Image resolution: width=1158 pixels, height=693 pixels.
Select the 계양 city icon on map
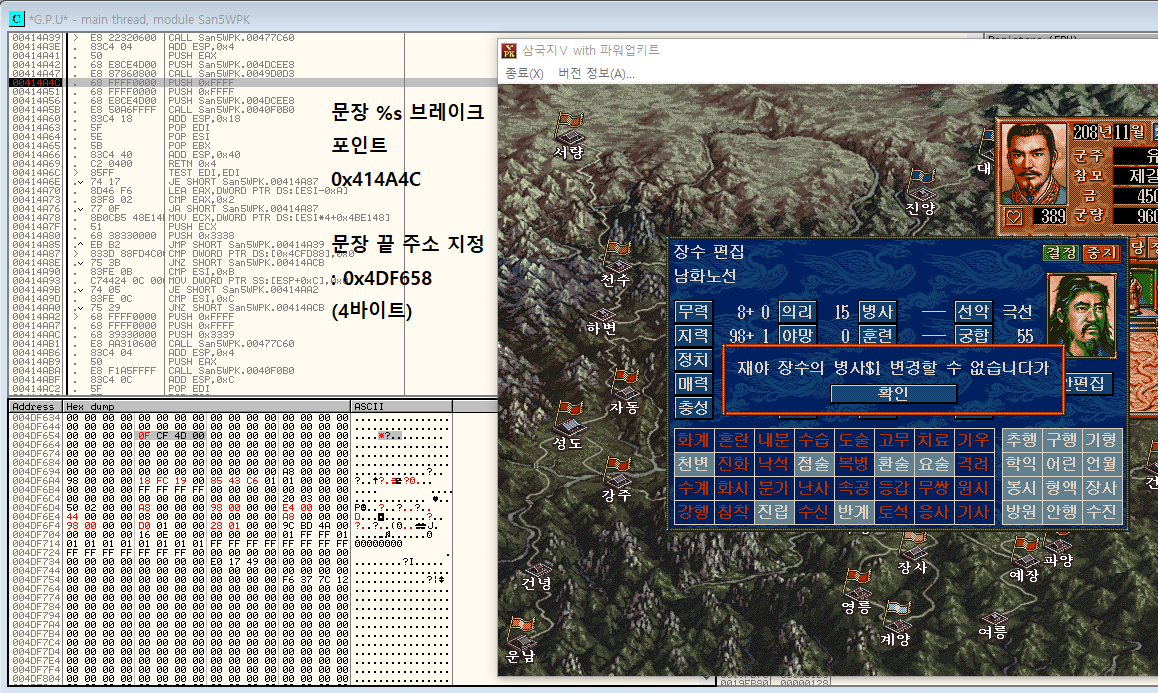[897, 615]
